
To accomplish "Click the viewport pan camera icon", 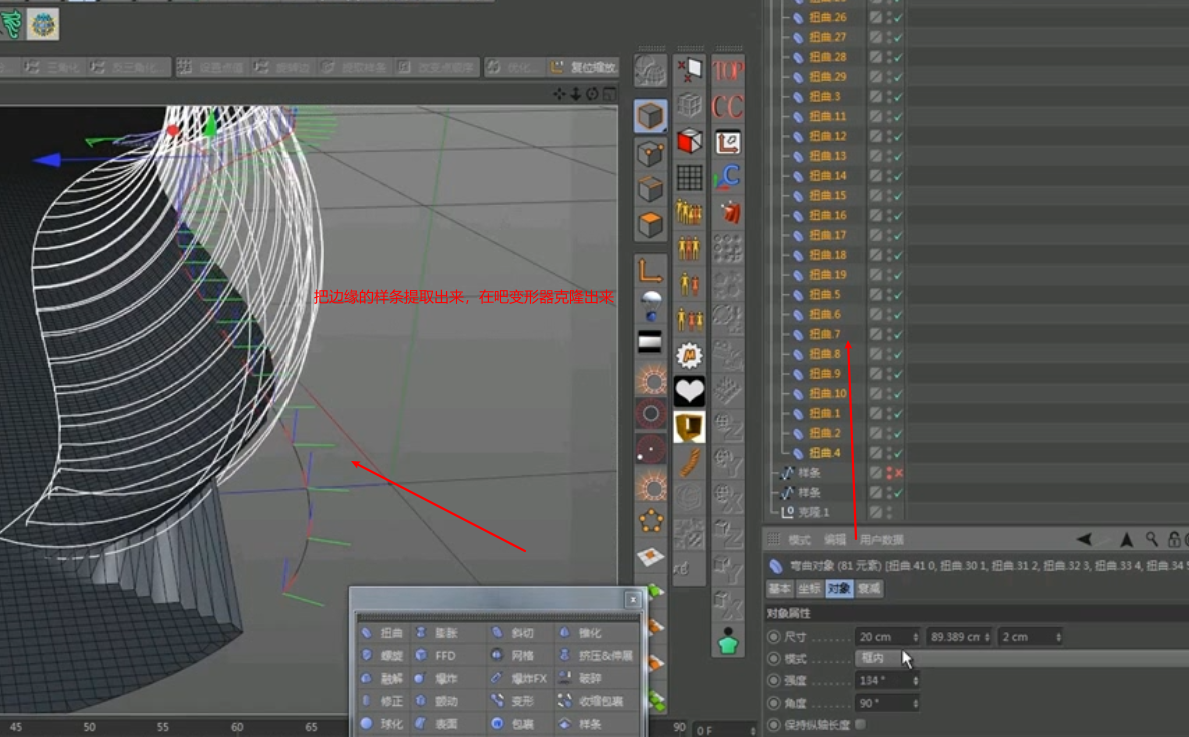I will click(x=560, y=94).
